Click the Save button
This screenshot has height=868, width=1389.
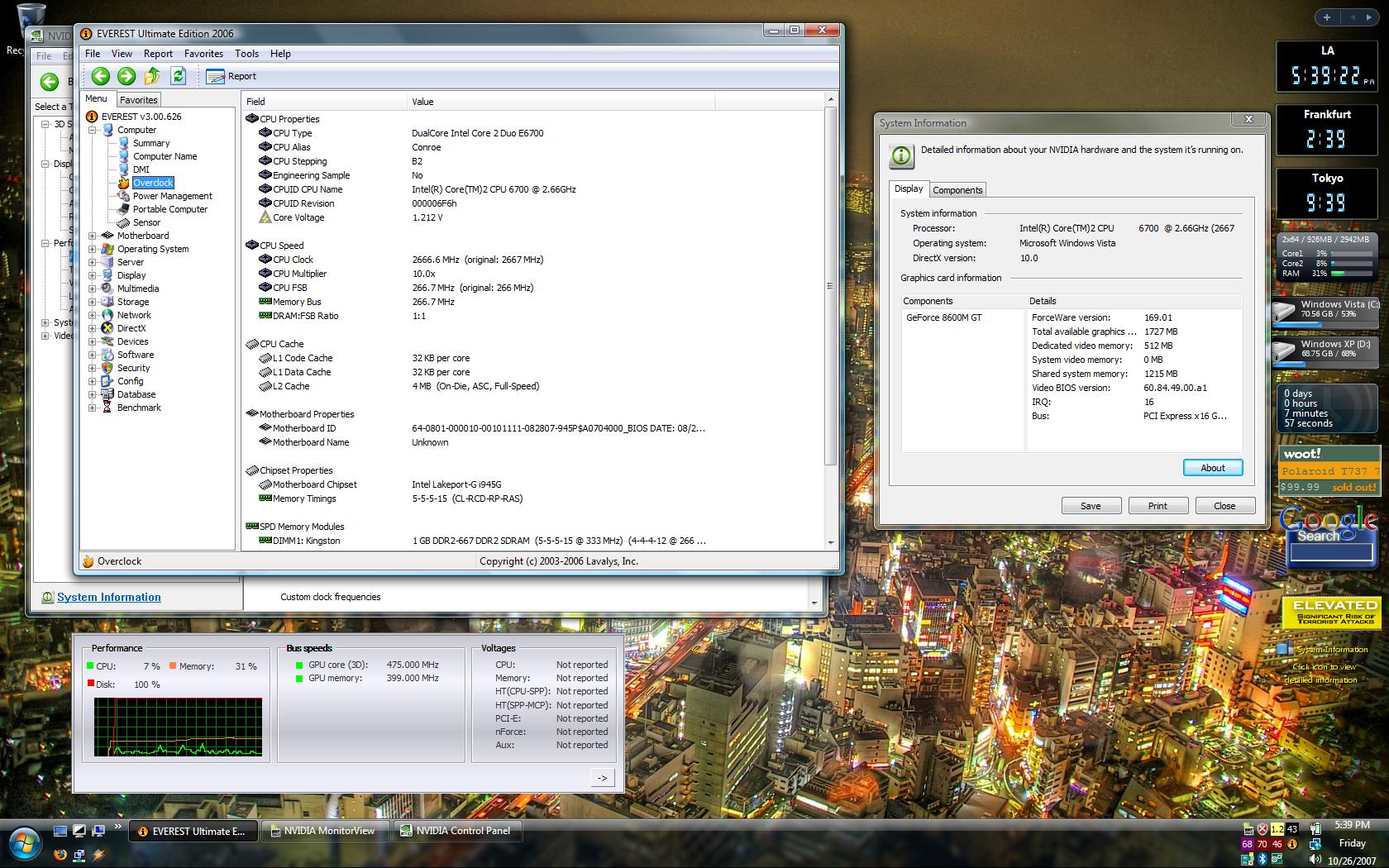coord(1091,506)
